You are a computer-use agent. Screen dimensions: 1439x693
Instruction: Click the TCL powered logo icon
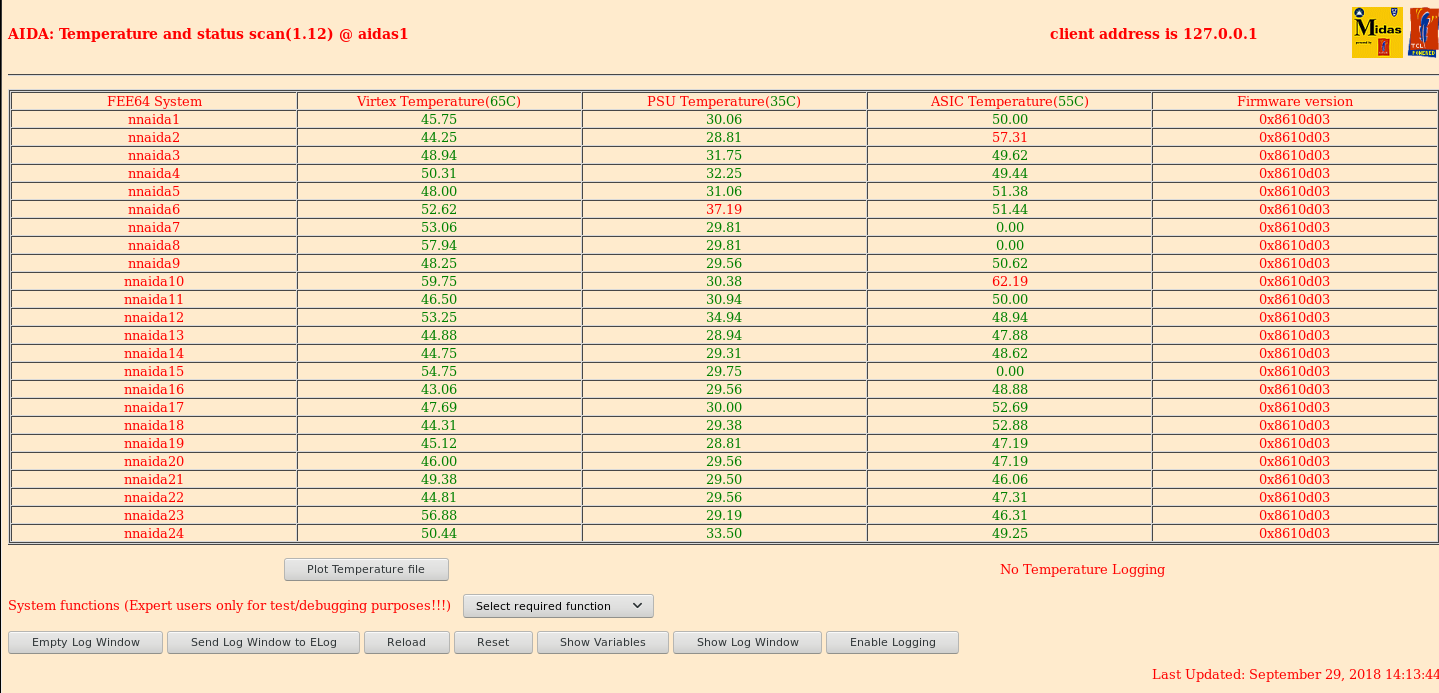(x=1422, y=33)
